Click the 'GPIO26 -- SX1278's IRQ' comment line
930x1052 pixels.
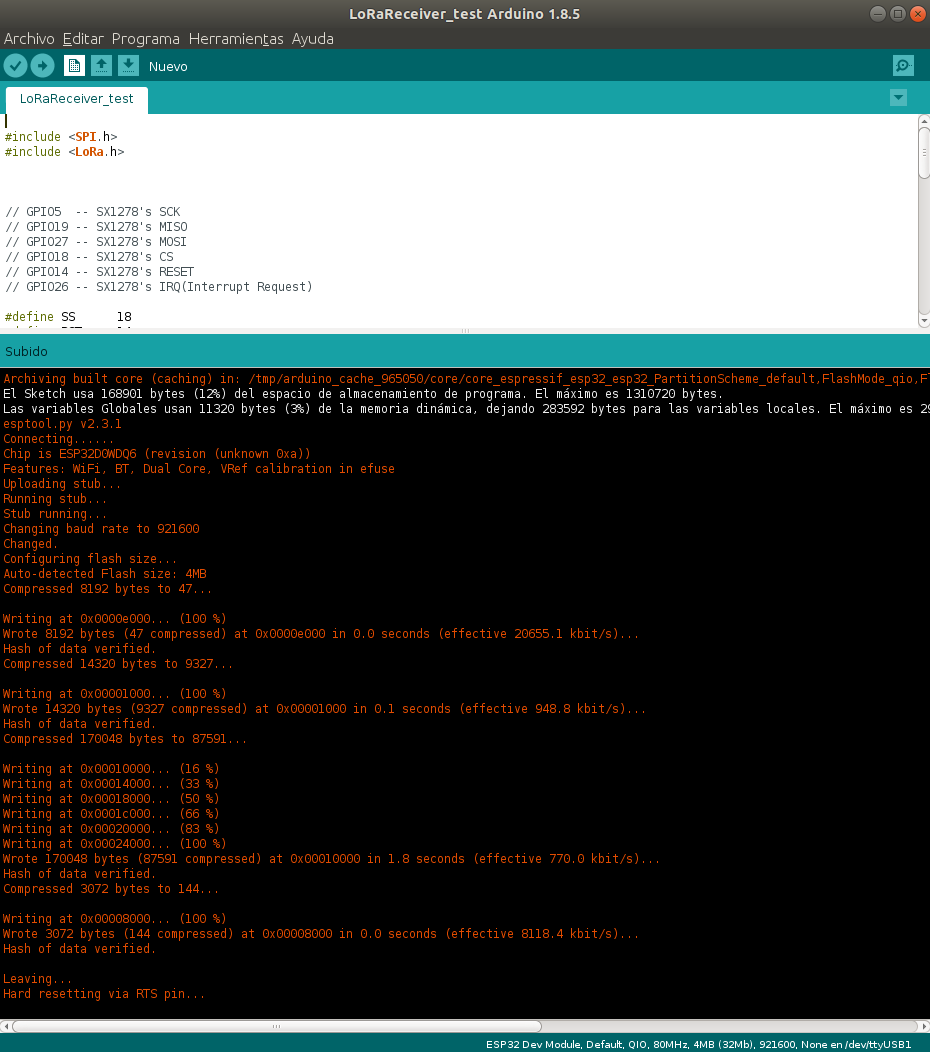pyautogui.click(x=158, y=286)
